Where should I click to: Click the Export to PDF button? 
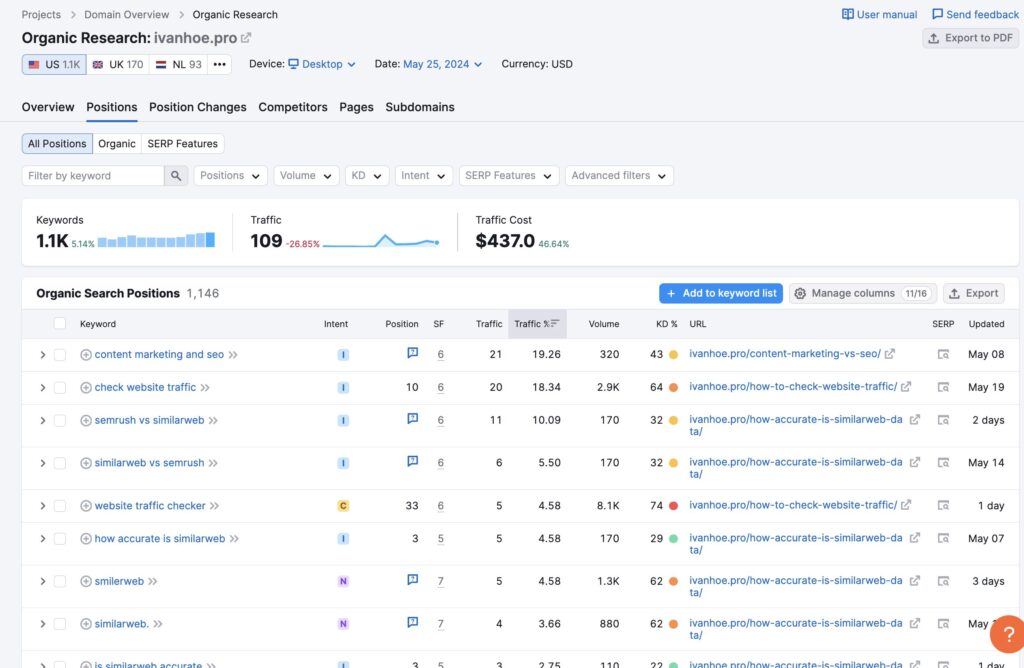(970, 38)
